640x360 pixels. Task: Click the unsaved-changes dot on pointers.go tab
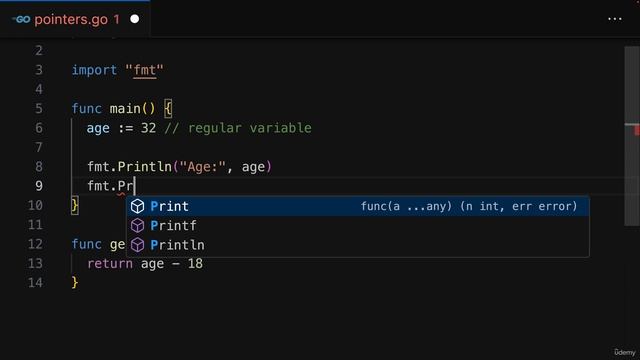tap(134, 19)
